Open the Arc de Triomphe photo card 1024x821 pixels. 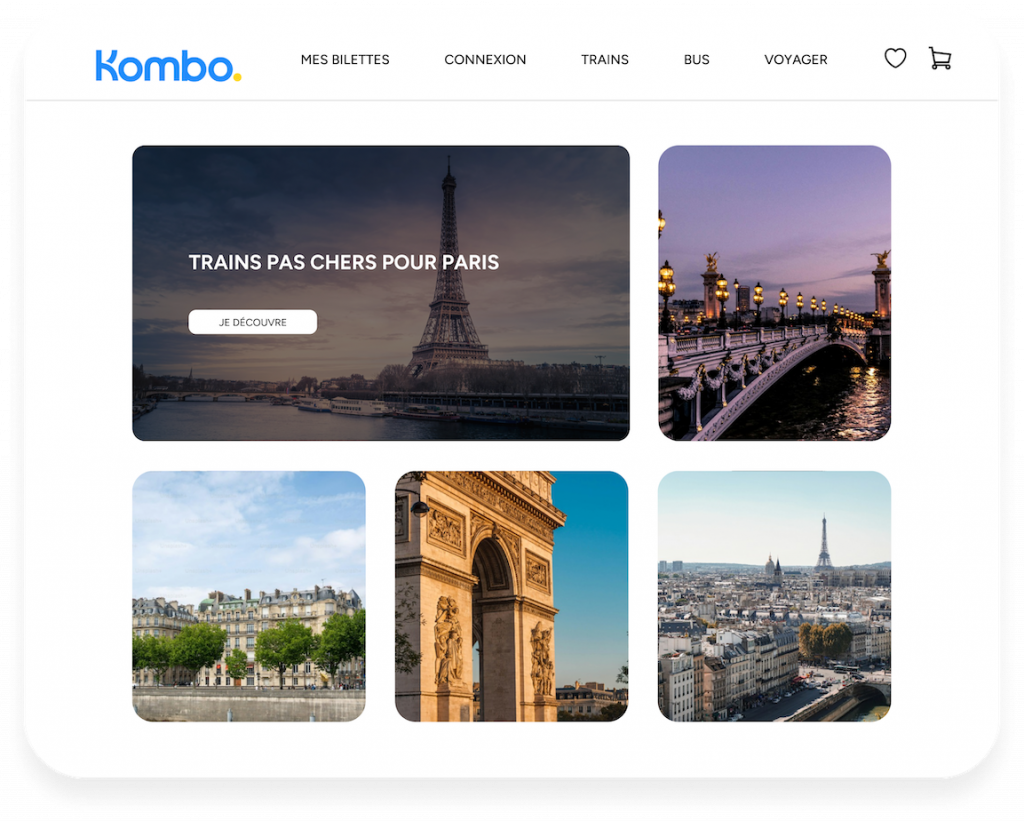point(511,596)
